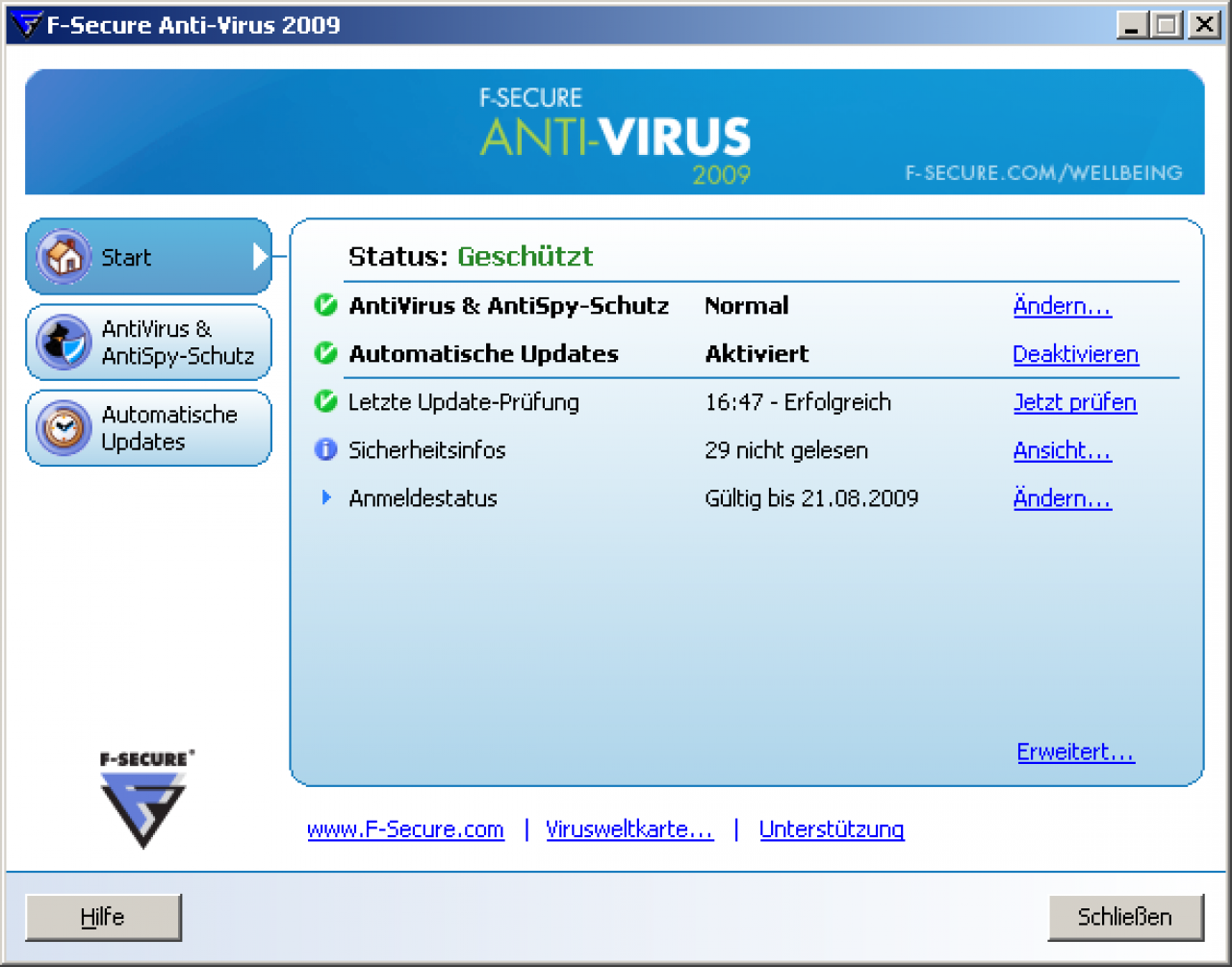Open Ansicht link for Sicherheitsinfos
Image resolution: width=1232 pixels, height=967 pixels.
(x=1063, y=450)
